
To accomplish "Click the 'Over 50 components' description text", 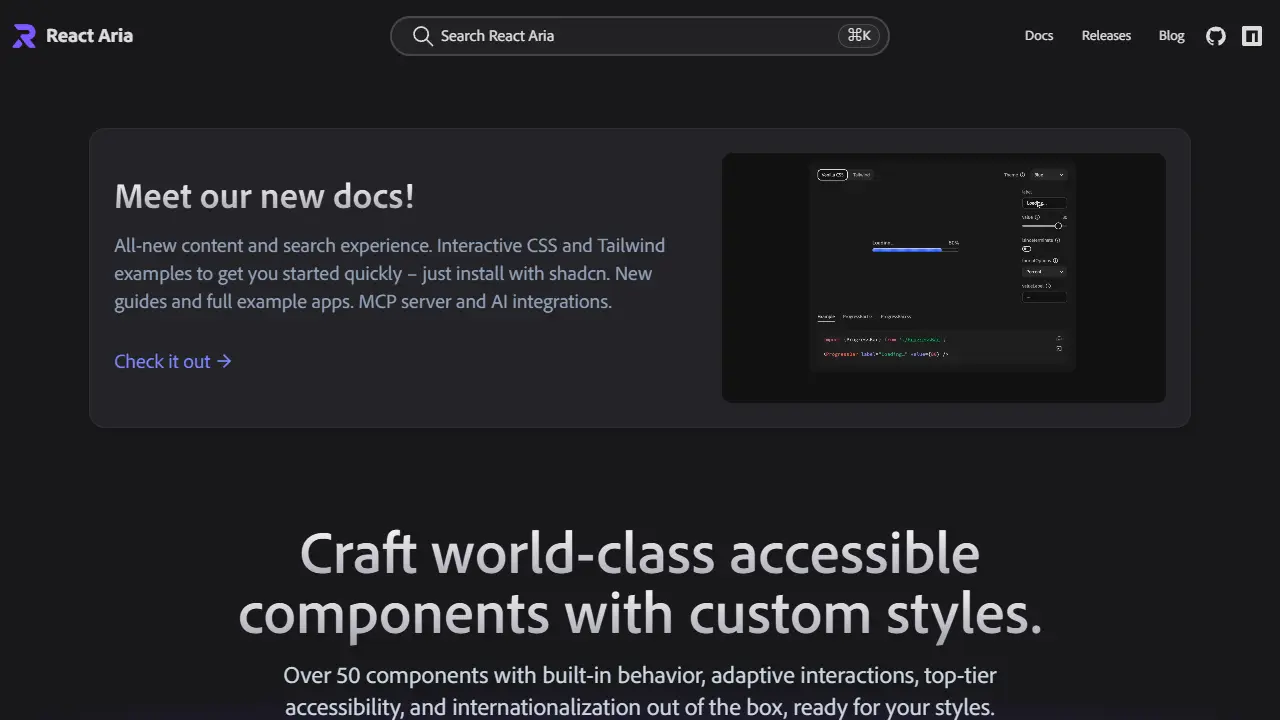I will tap(640, 691).
